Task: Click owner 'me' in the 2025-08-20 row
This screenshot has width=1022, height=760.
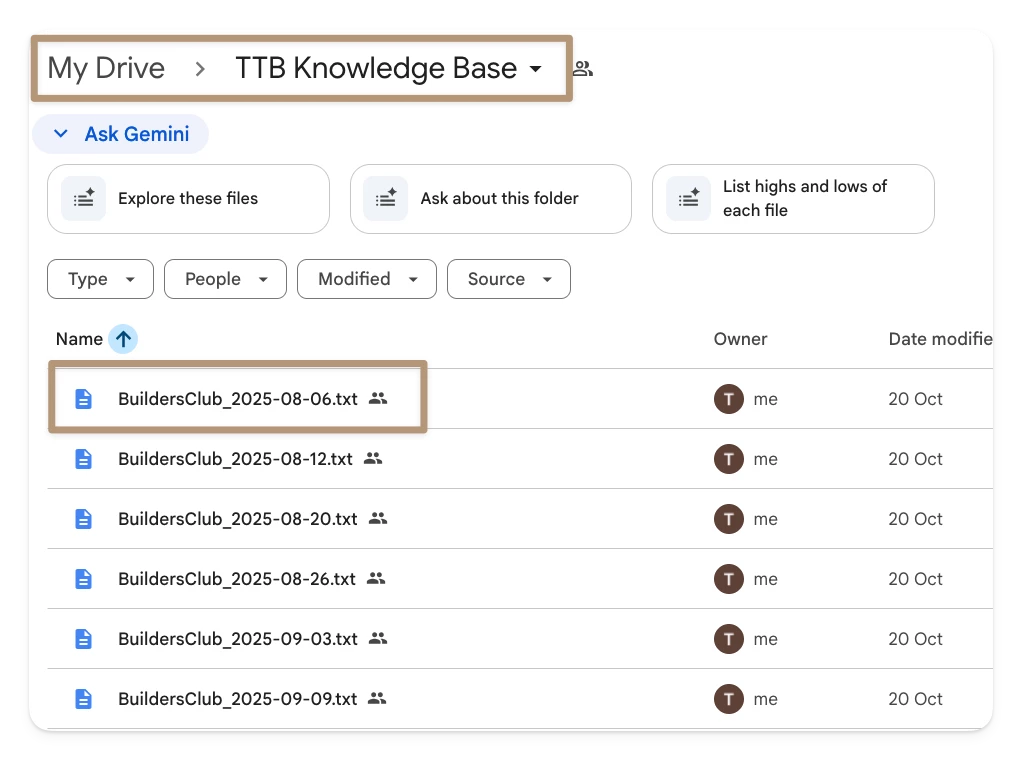Action: 766,519
